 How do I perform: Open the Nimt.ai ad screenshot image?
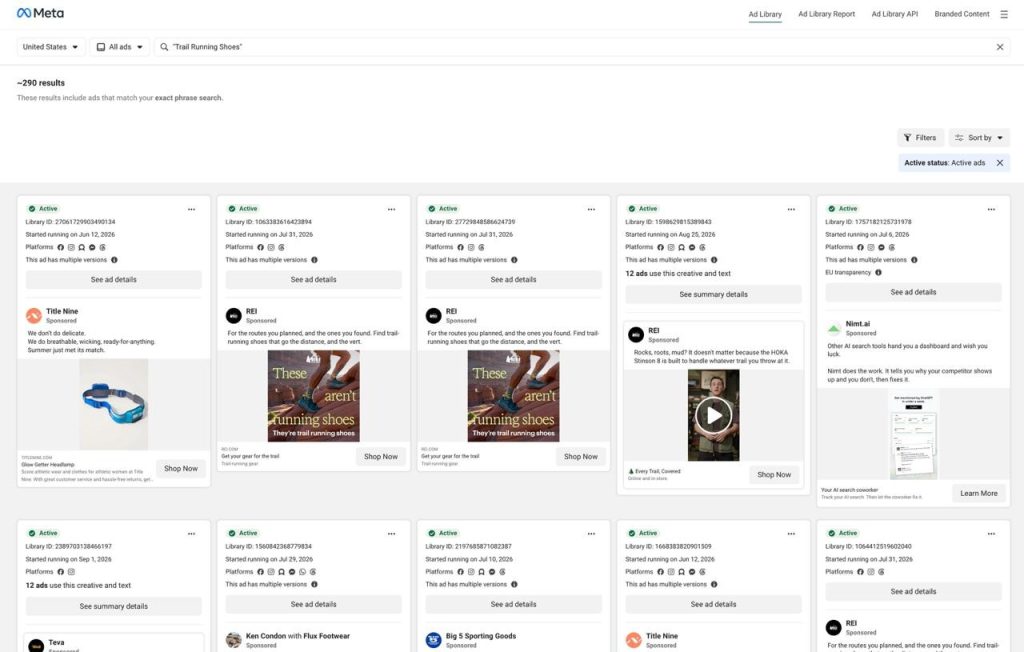click(913, 436)
